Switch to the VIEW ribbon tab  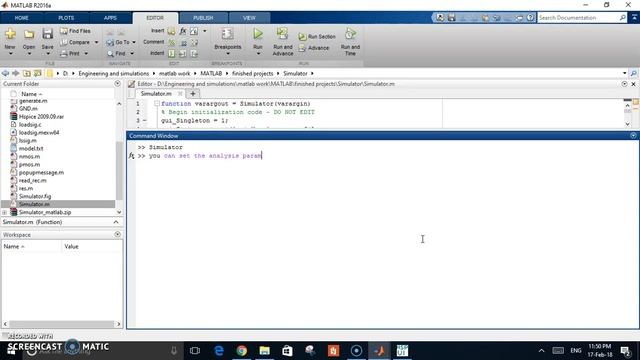pyautogui.click(x=249, y=18)
